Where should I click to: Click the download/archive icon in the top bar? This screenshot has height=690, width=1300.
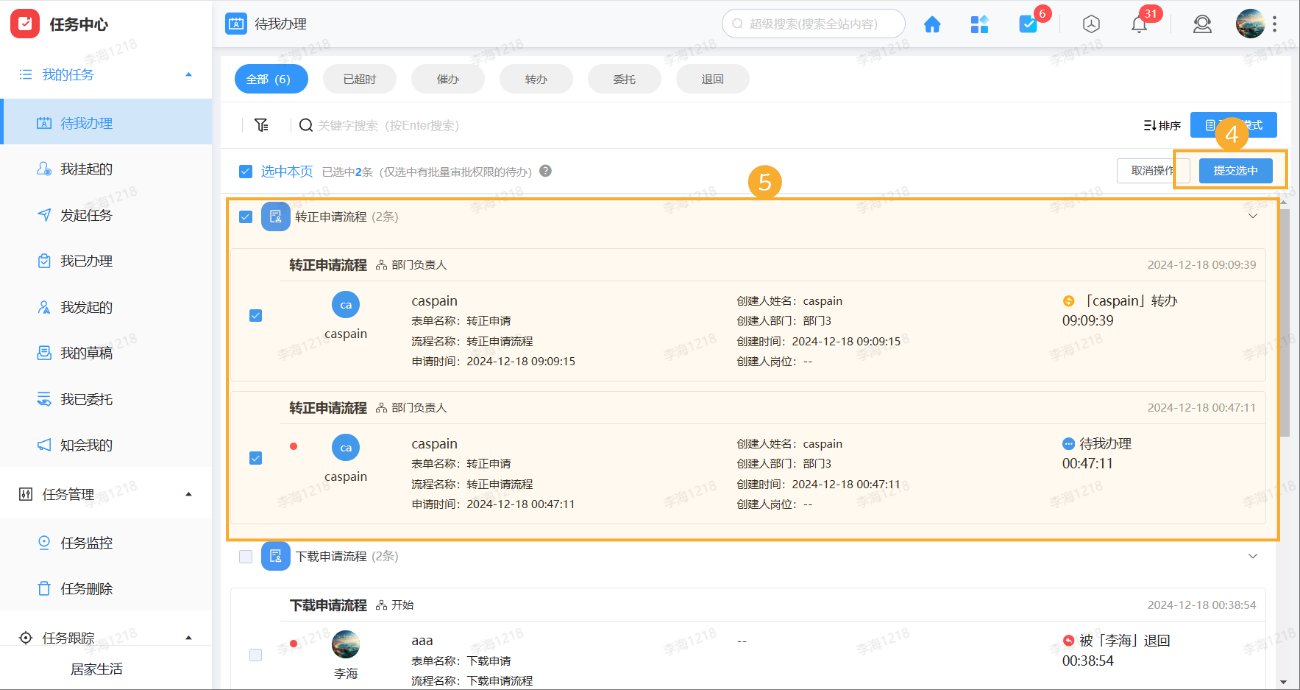[1091, 23]
